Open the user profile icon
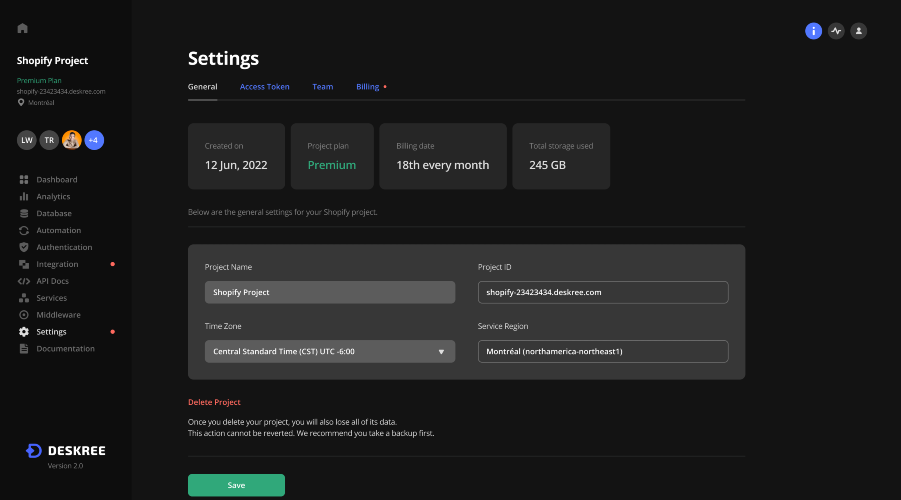Screen dimensions: 901x500 point(858,31)
